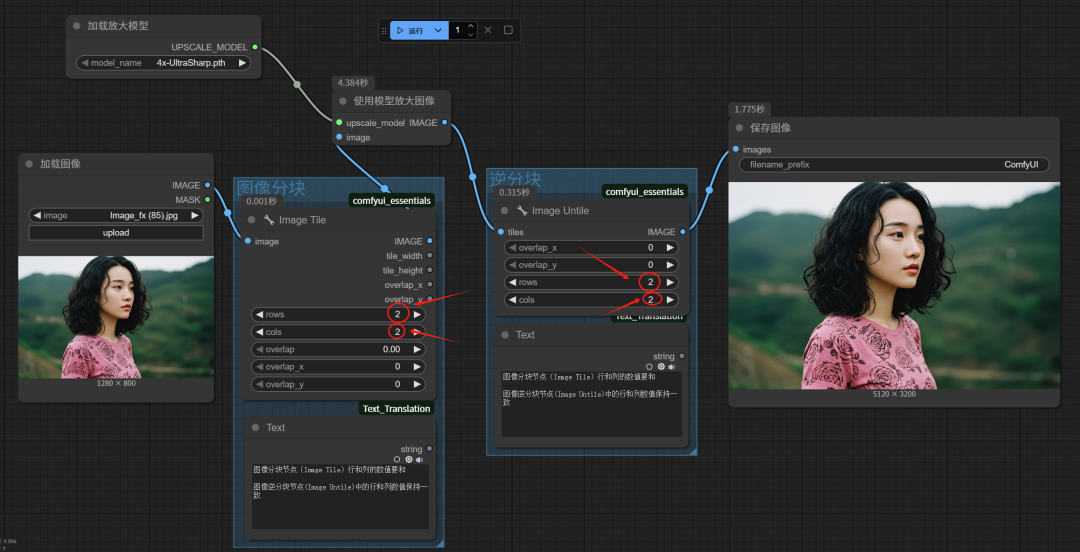Image resolution: width=1080 pixels, height=552 pixels.
Task: Click image input port on Image Tile node
Action: coord(247,241)
